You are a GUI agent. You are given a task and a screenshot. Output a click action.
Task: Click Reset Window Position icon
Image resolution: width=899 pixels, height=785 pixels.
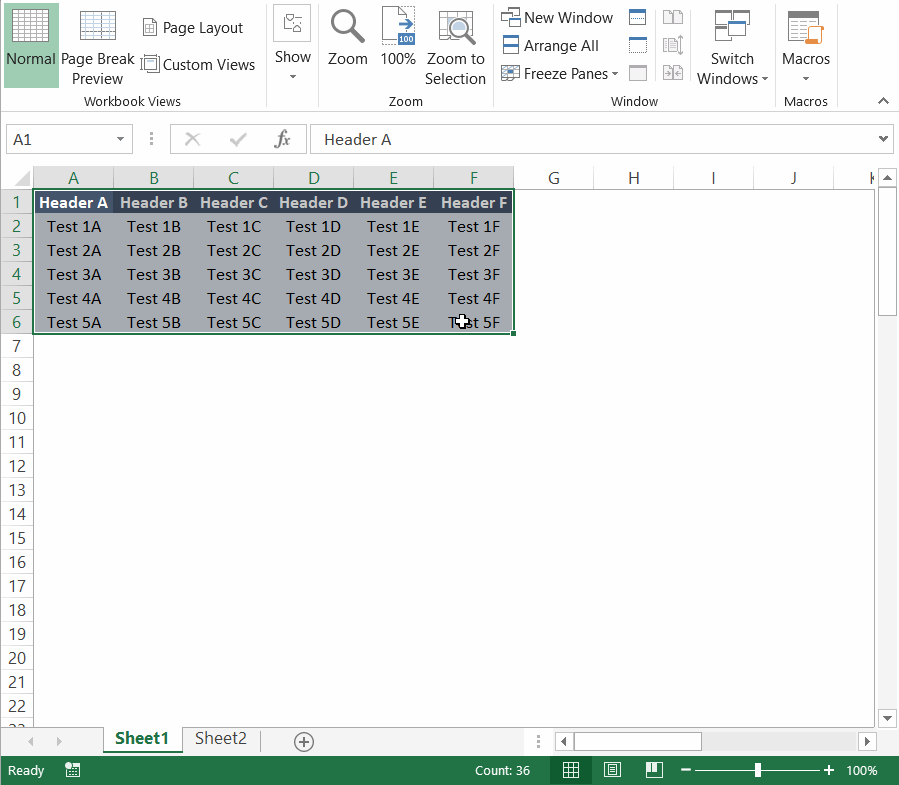pos(673,73)
